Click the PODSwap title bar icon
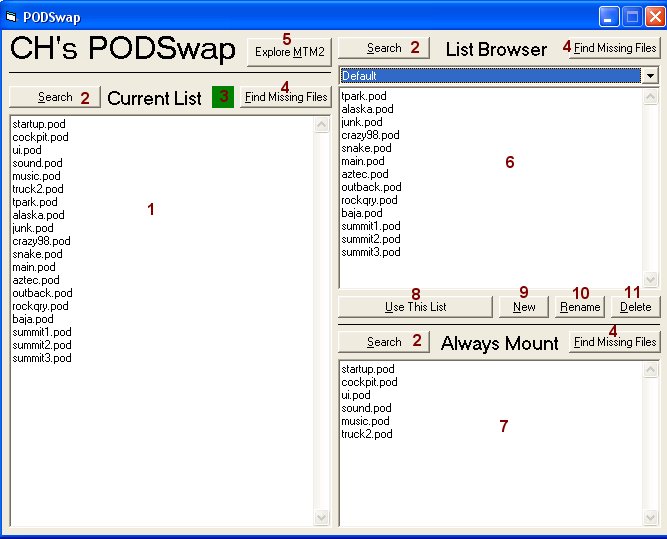 coord(11,17)
